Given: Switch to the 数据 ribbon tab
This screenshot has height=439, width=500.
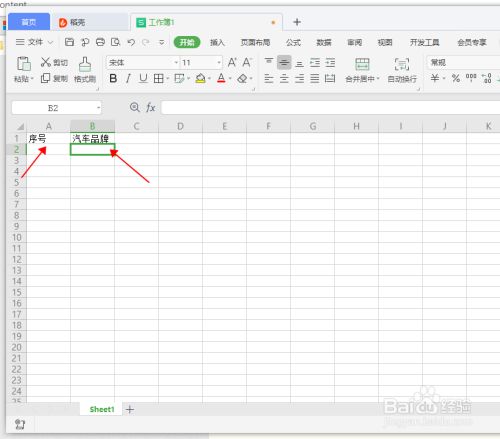Looking at the screenshot, I should coord(324,42).
